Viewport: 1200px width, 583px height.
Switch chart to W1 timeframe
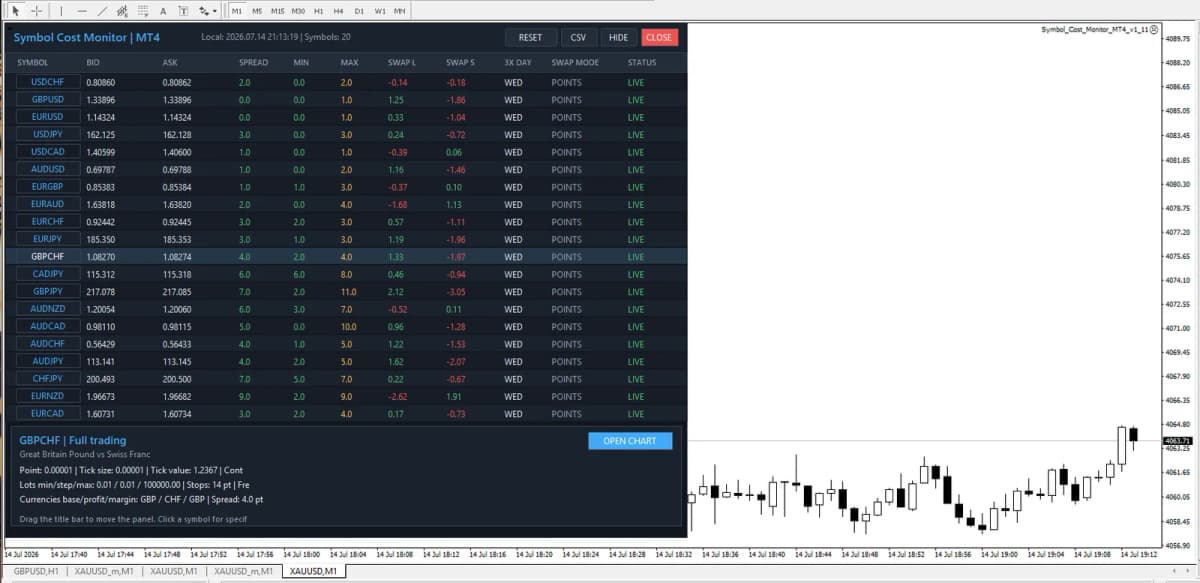click(x=380, y=10)
